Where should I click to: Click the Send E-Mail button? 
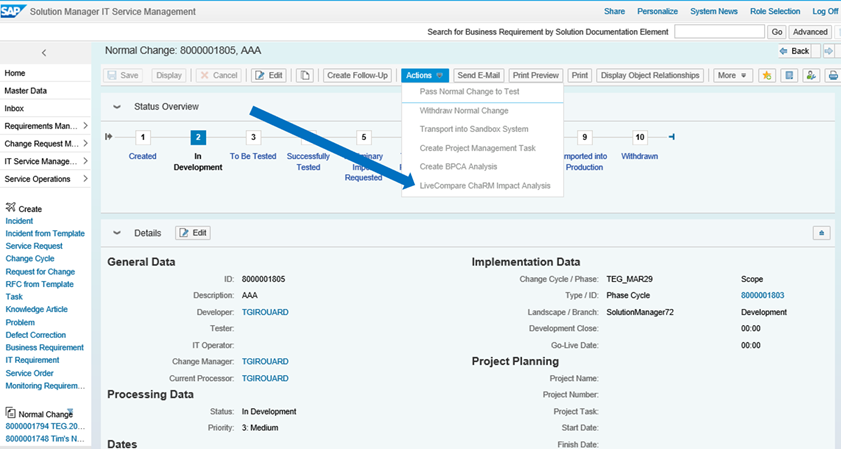click(478, 75)
